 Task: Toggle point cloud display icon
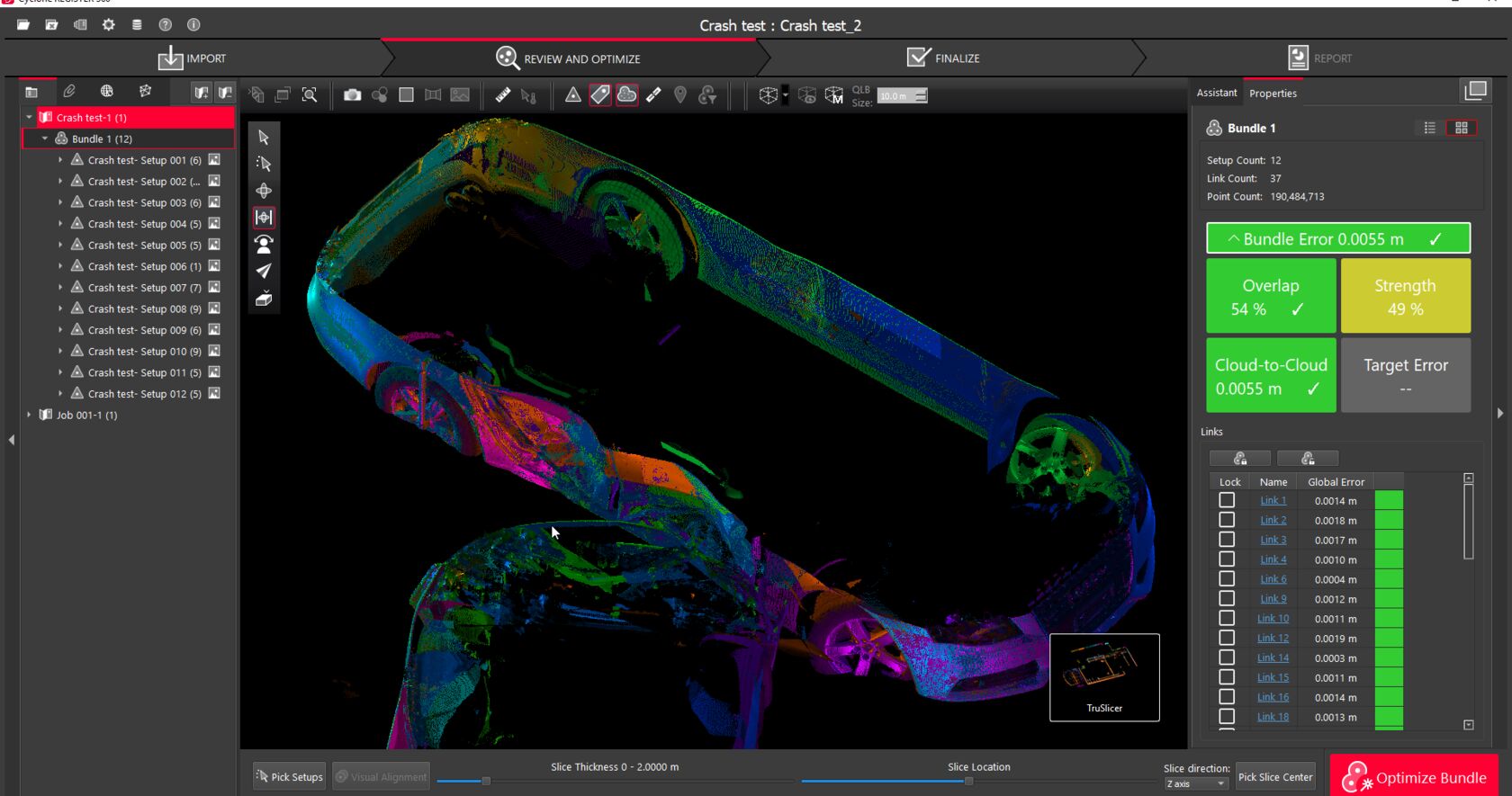tap(627, 94)
